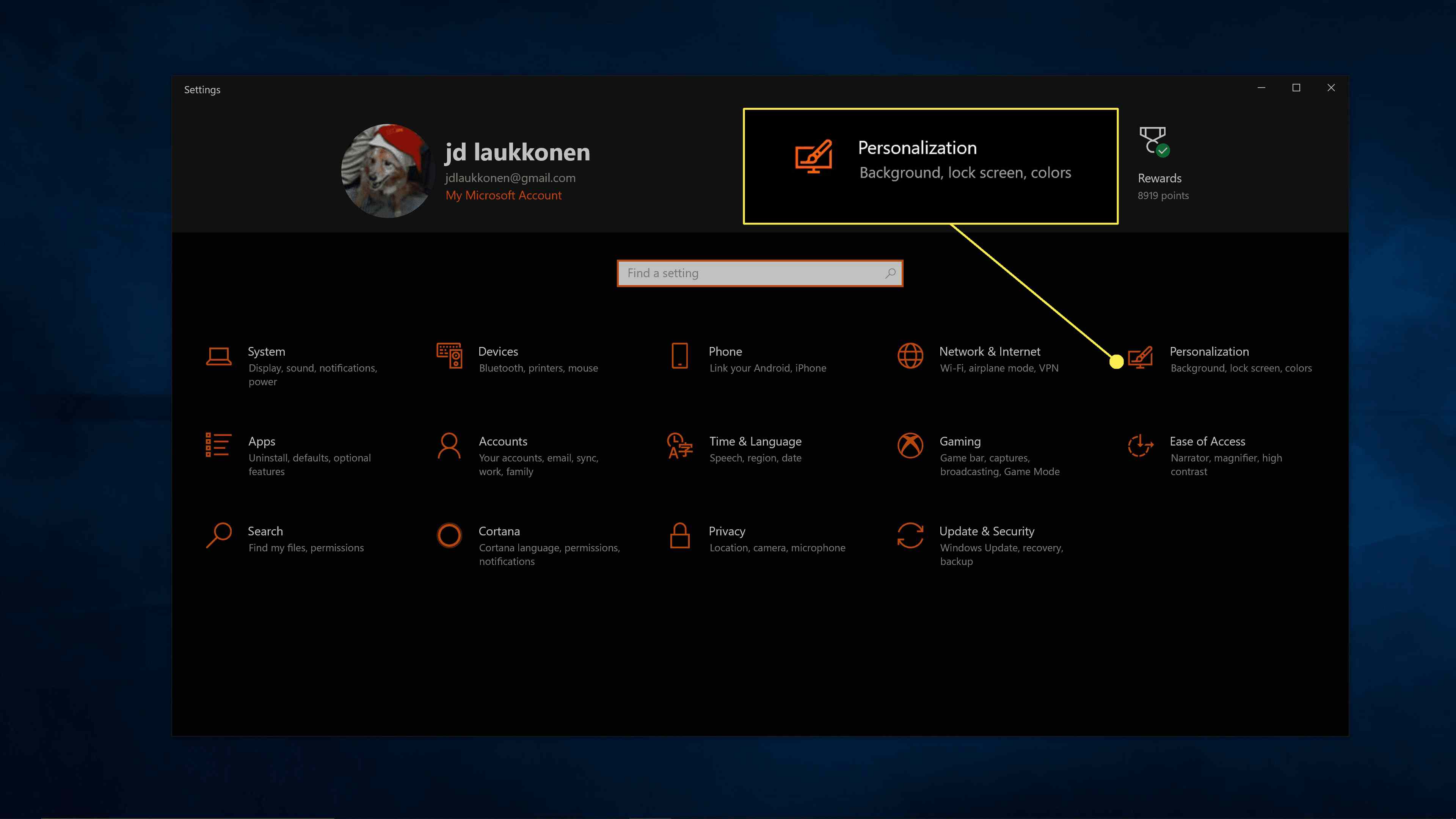Open the Cortana category label
The image size is (1456, 819).
499,531
